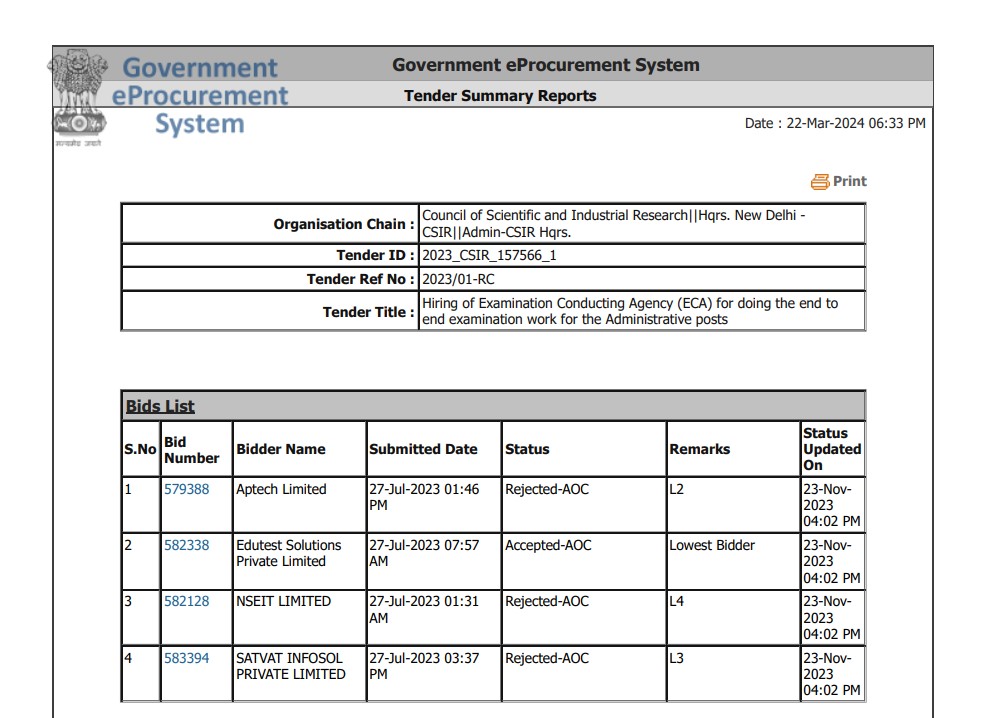Open bid number 582128

click(186, 602)
